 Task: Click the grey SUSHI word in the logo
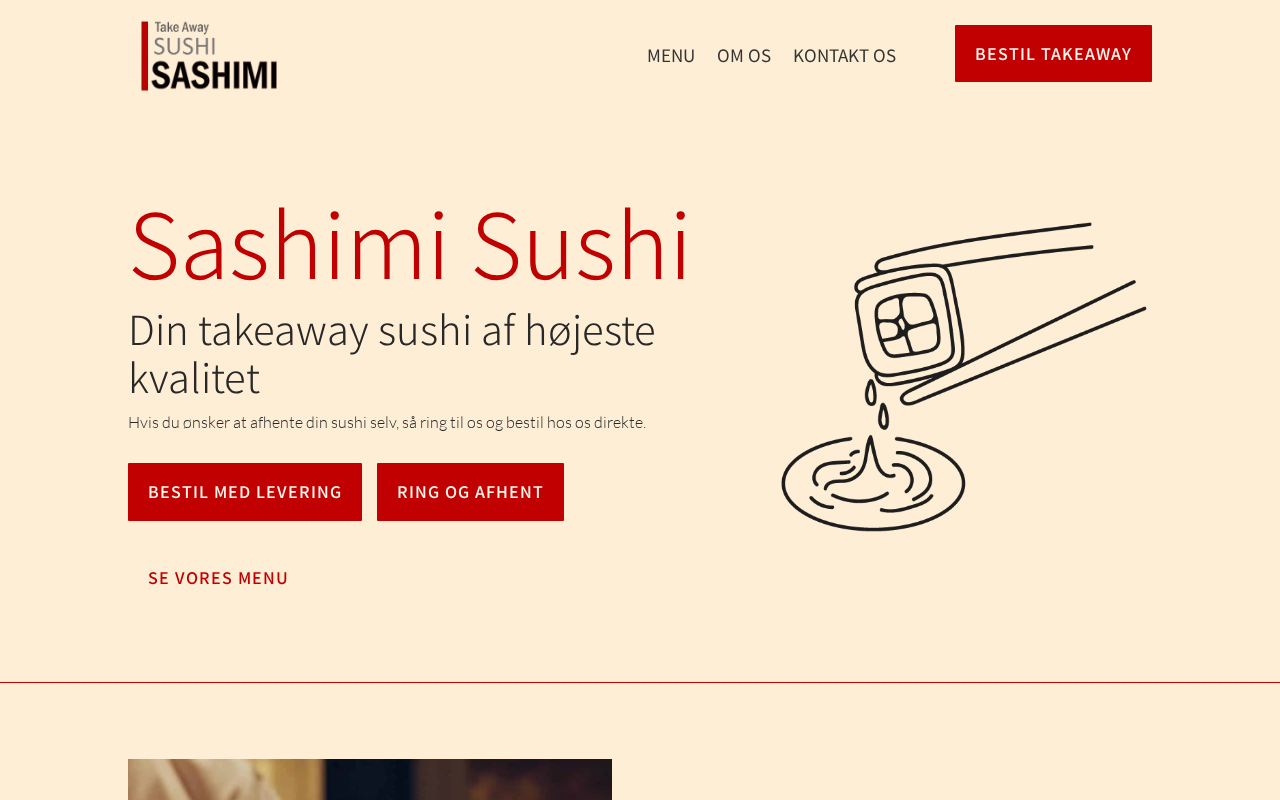[x=185, y=46]
